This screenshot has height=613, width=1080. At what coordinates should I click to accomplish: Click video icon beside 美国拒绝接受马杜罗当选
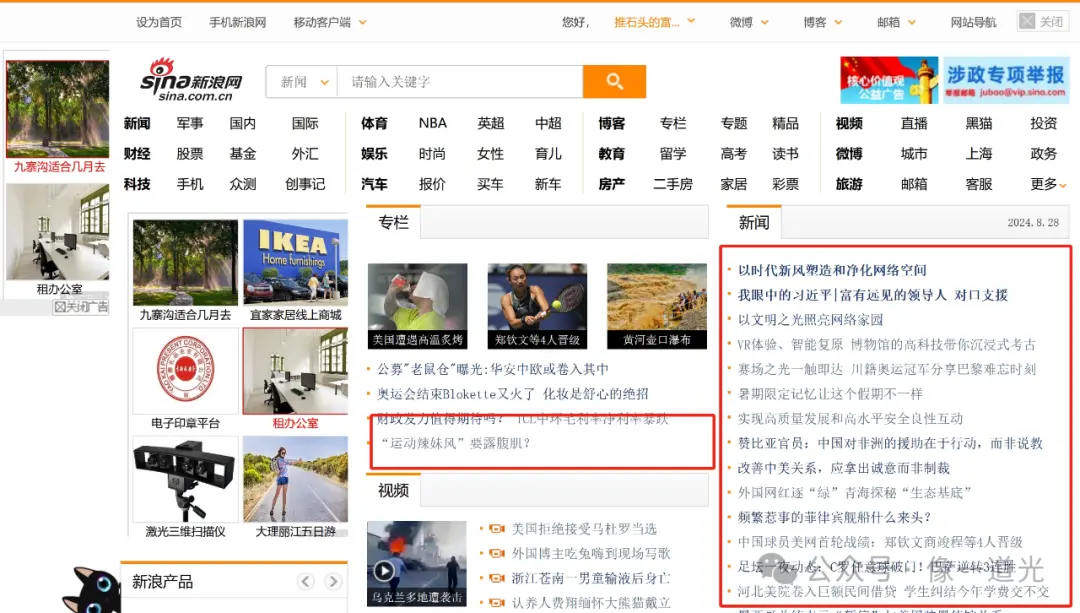click(497, 529)
